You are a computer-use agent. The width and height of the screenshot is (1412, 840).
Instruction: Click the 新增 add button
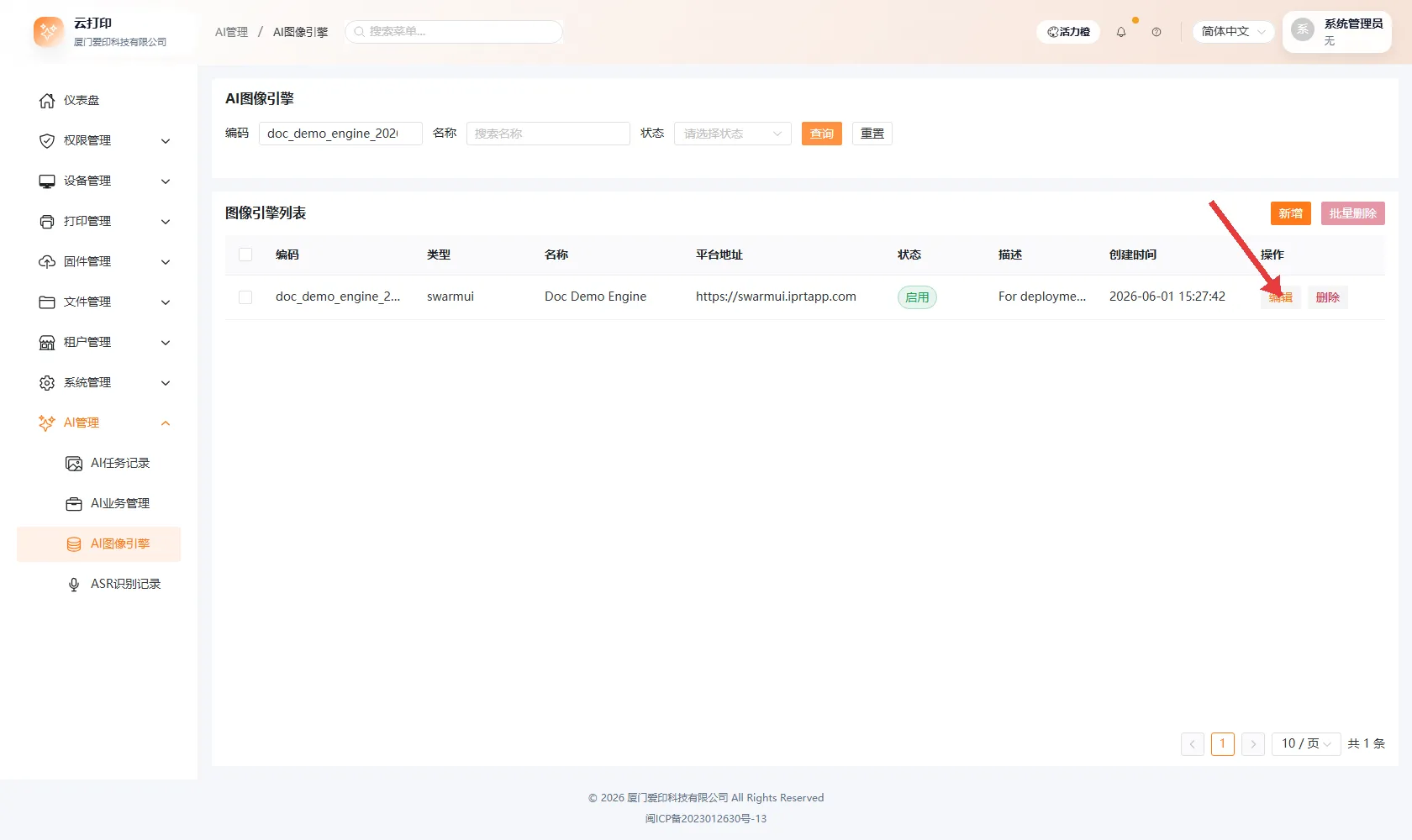1291,213
